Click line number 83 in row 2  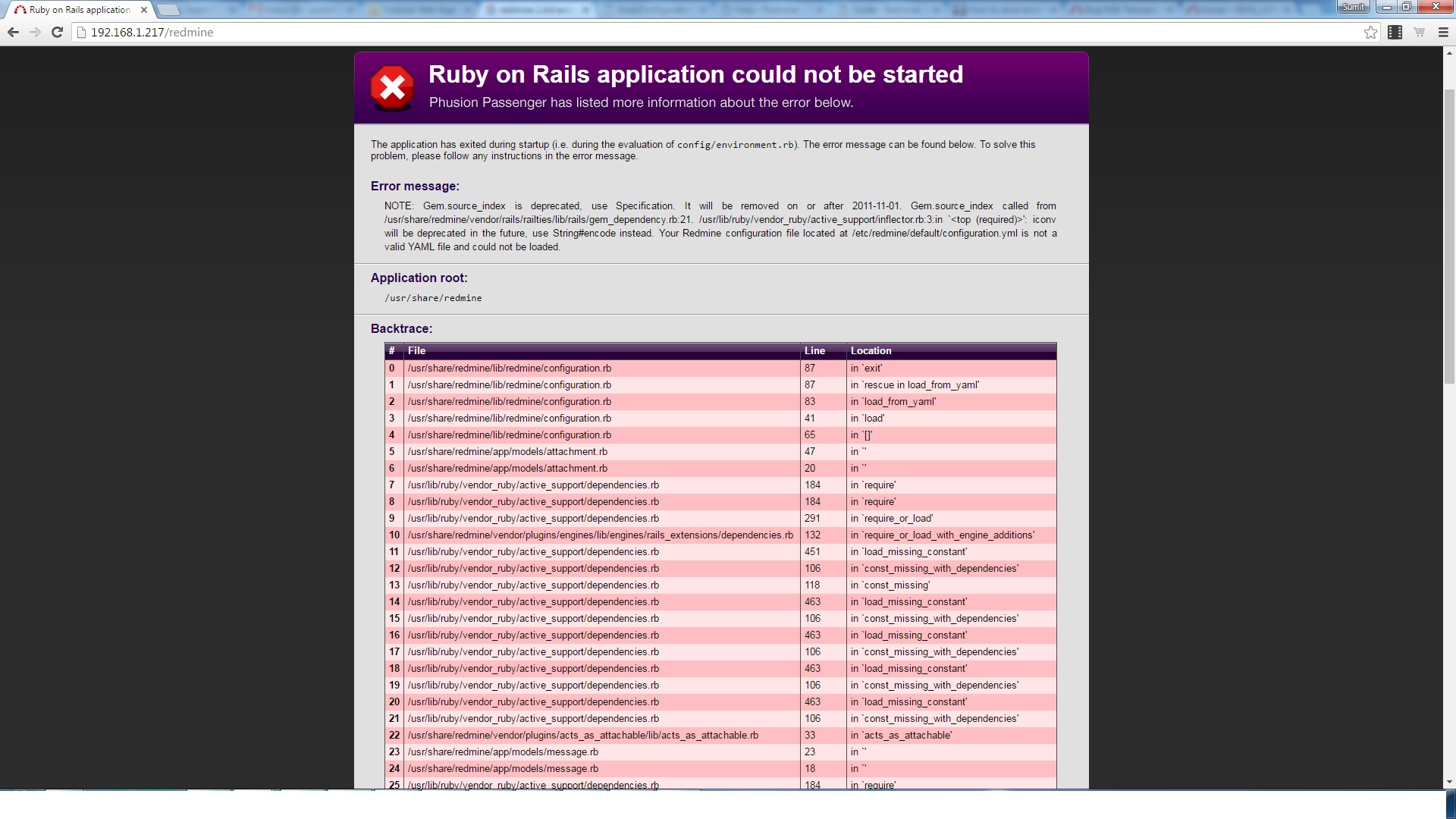[810, 401]
